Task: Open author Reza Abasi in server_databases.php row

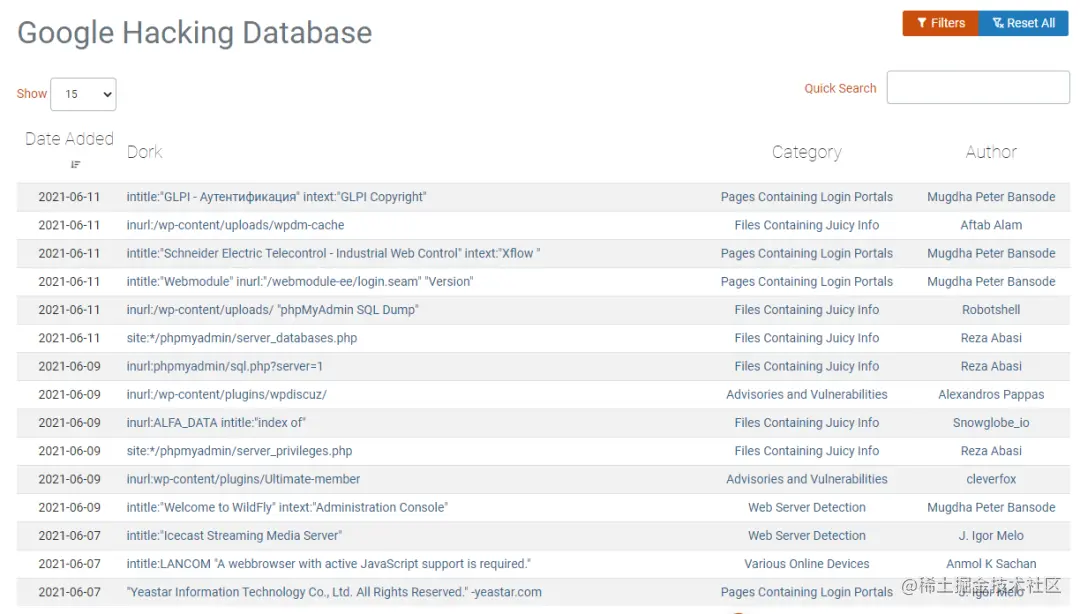Action: tap(991, 338)
